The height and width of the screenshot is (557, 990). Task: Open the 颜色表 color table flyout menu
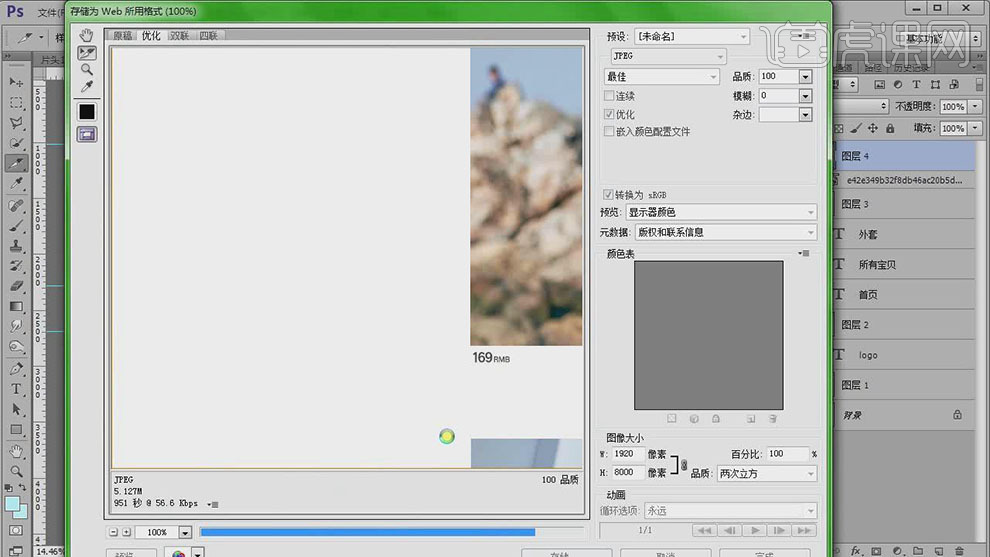point(804,253)
